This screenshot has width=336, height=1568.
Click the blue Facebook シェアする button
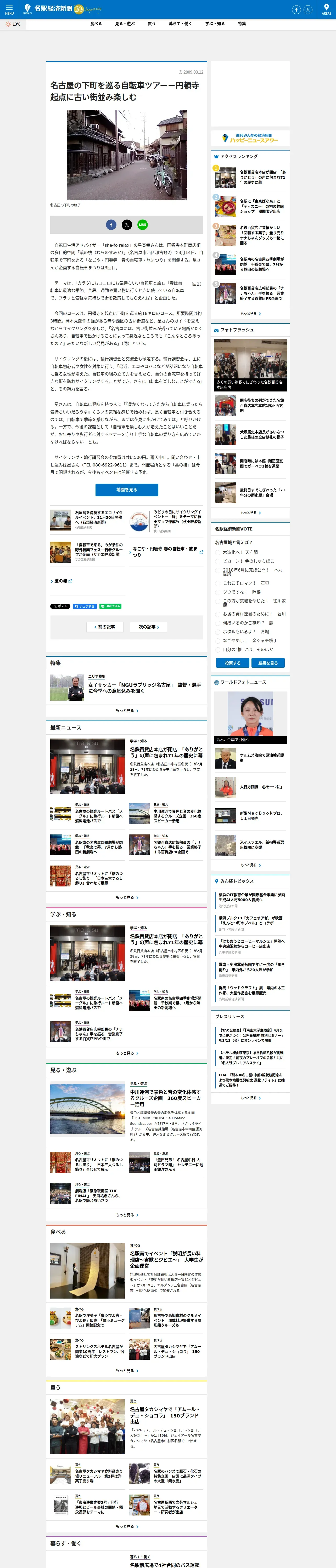[x=85, y=606]
